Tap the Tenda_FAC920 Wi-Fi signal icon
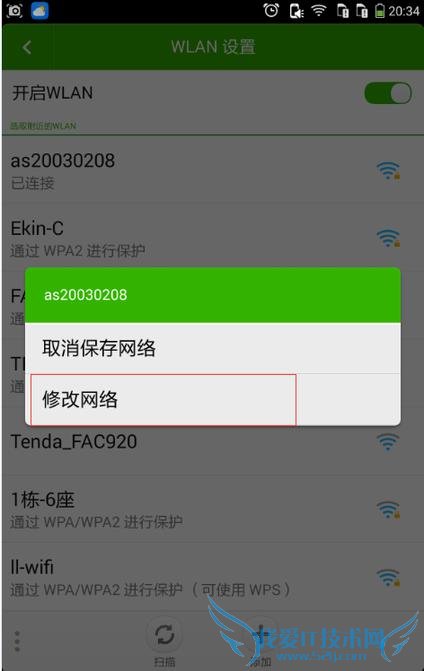This screenshot has width=424, height=671. point(388,442)
